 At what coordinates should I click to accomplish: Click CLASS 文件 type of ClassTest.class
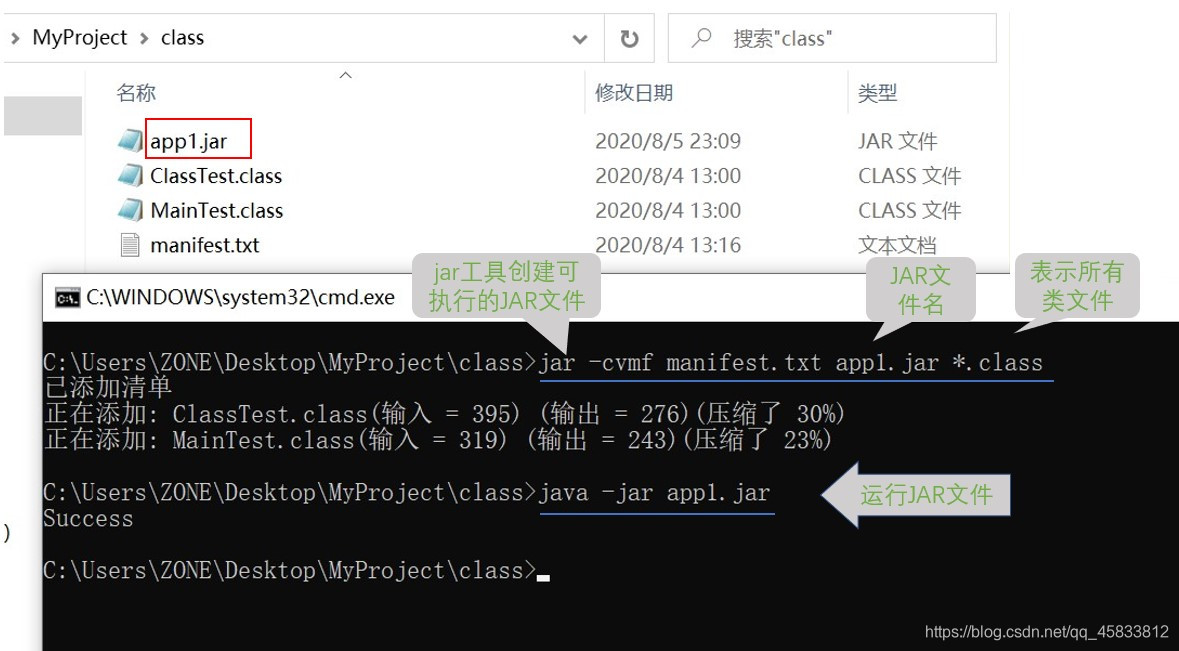[x=910, y=175]
